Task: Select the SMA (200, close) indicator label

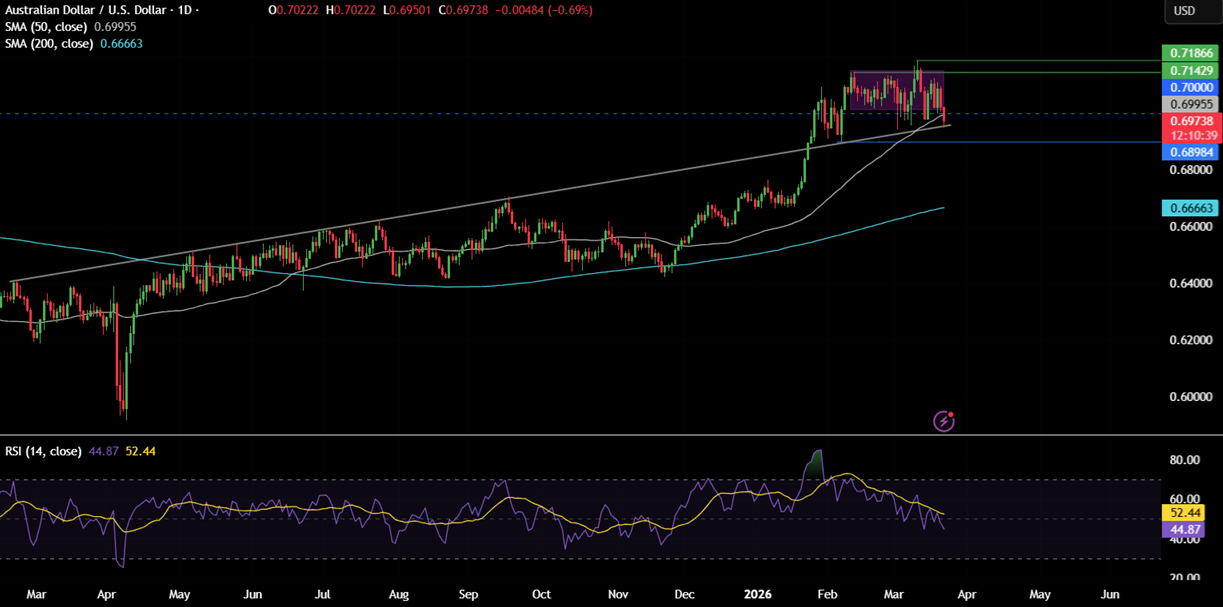Action: 50,44
